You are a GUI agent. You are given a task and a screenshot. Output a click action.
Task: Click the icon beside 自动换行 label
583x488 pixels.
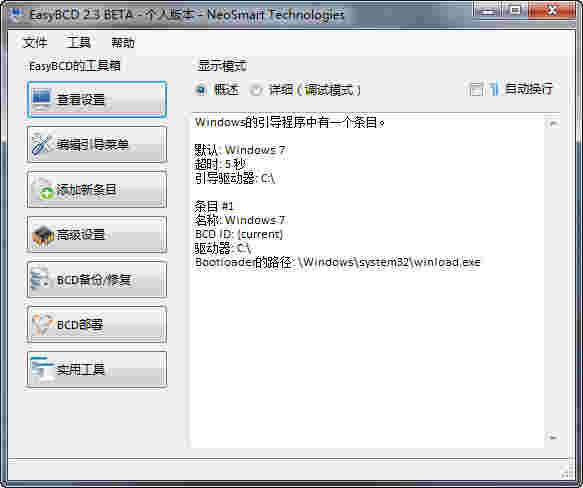coord(493,89)
